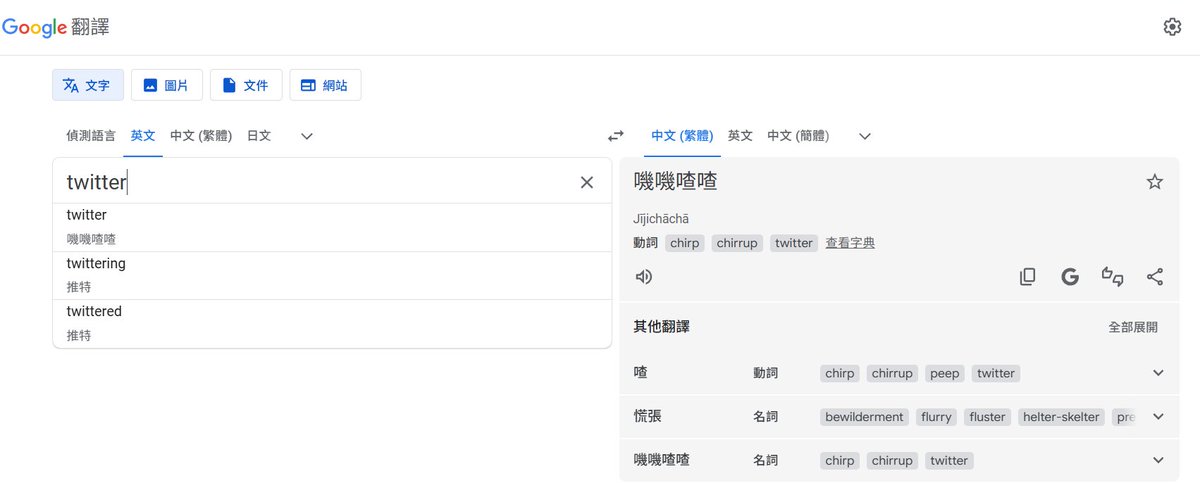Screen dimensions: 1200x483
Task: Pick the 'twittering' suggestion
Action: (332, 275)
